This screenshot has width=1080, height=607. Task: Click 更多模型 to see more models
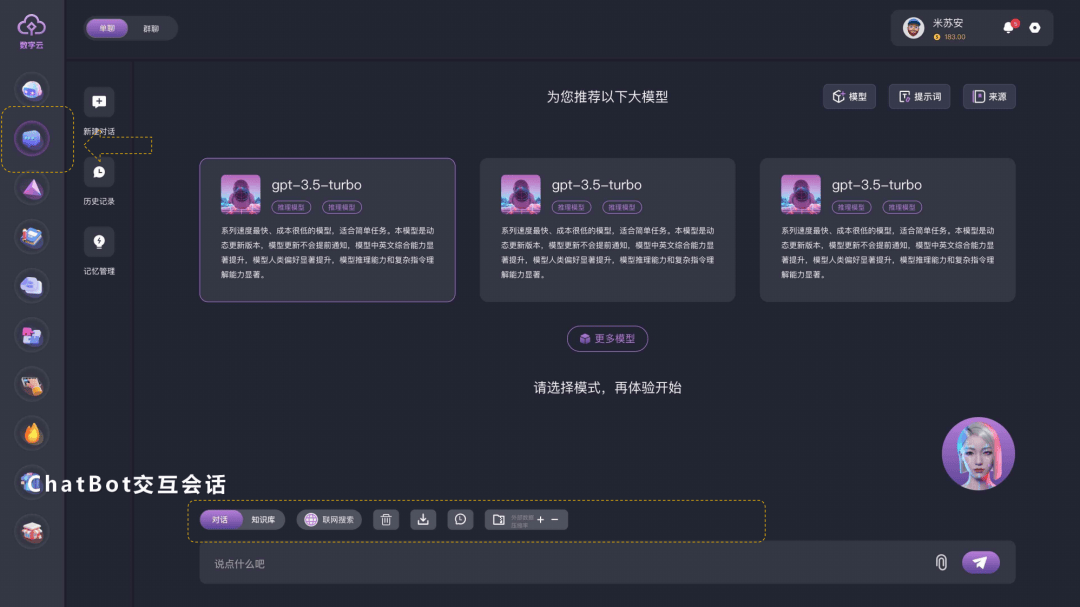(x=608, y=338)
